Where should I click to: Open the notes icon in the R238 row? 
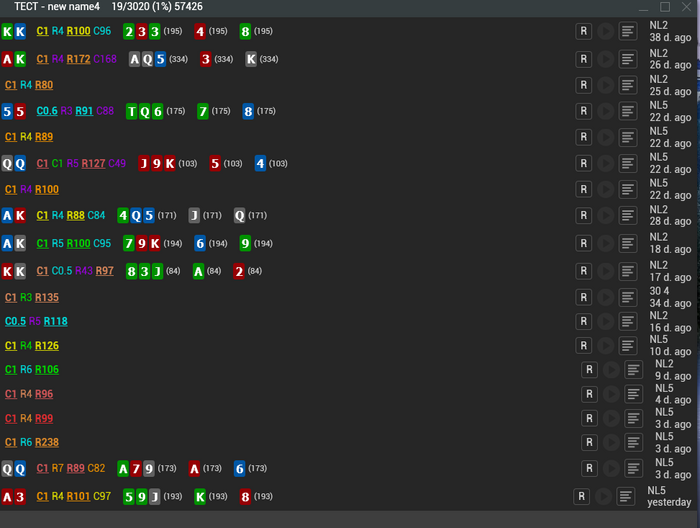click(x=633, y=442)
